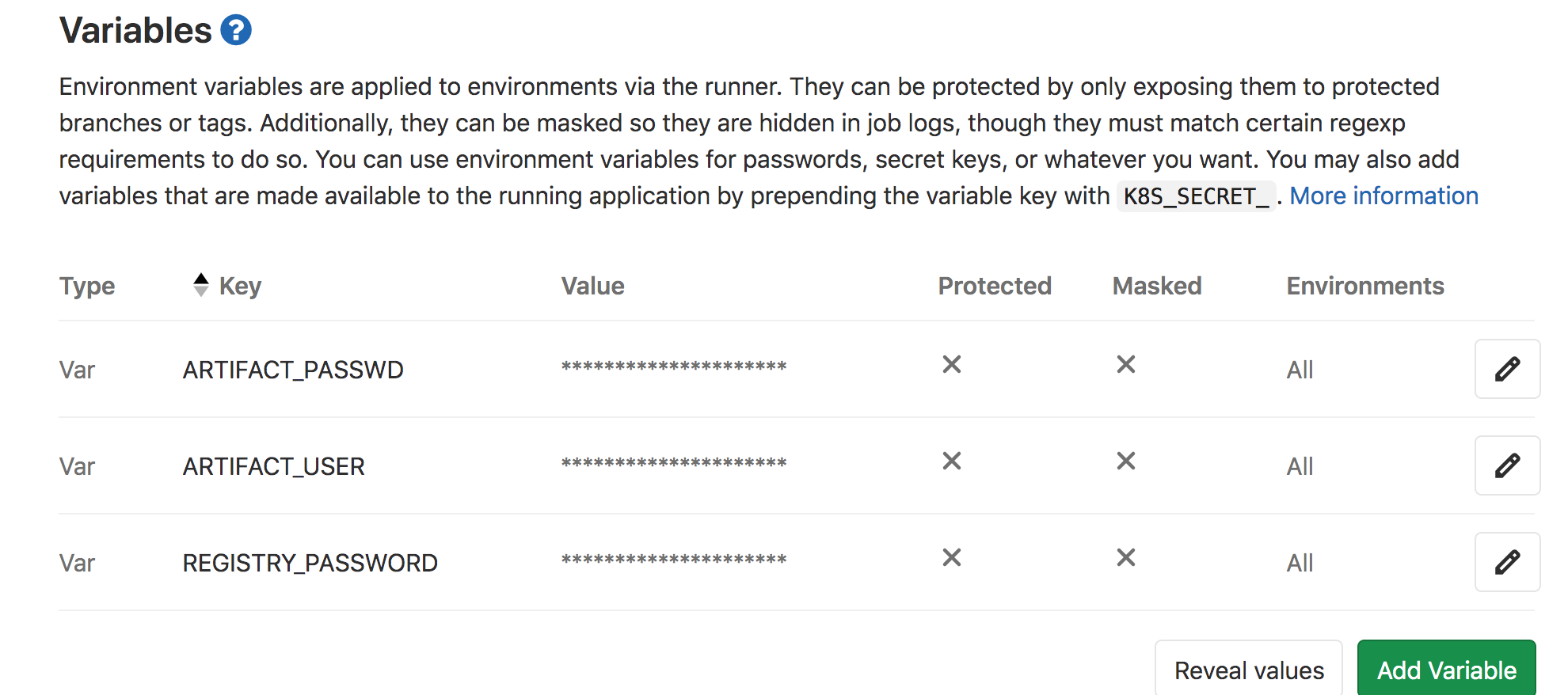The image size is (1568, 695).
Task: Click the Variables help question mark icon
Action: [x=236, y=30]
